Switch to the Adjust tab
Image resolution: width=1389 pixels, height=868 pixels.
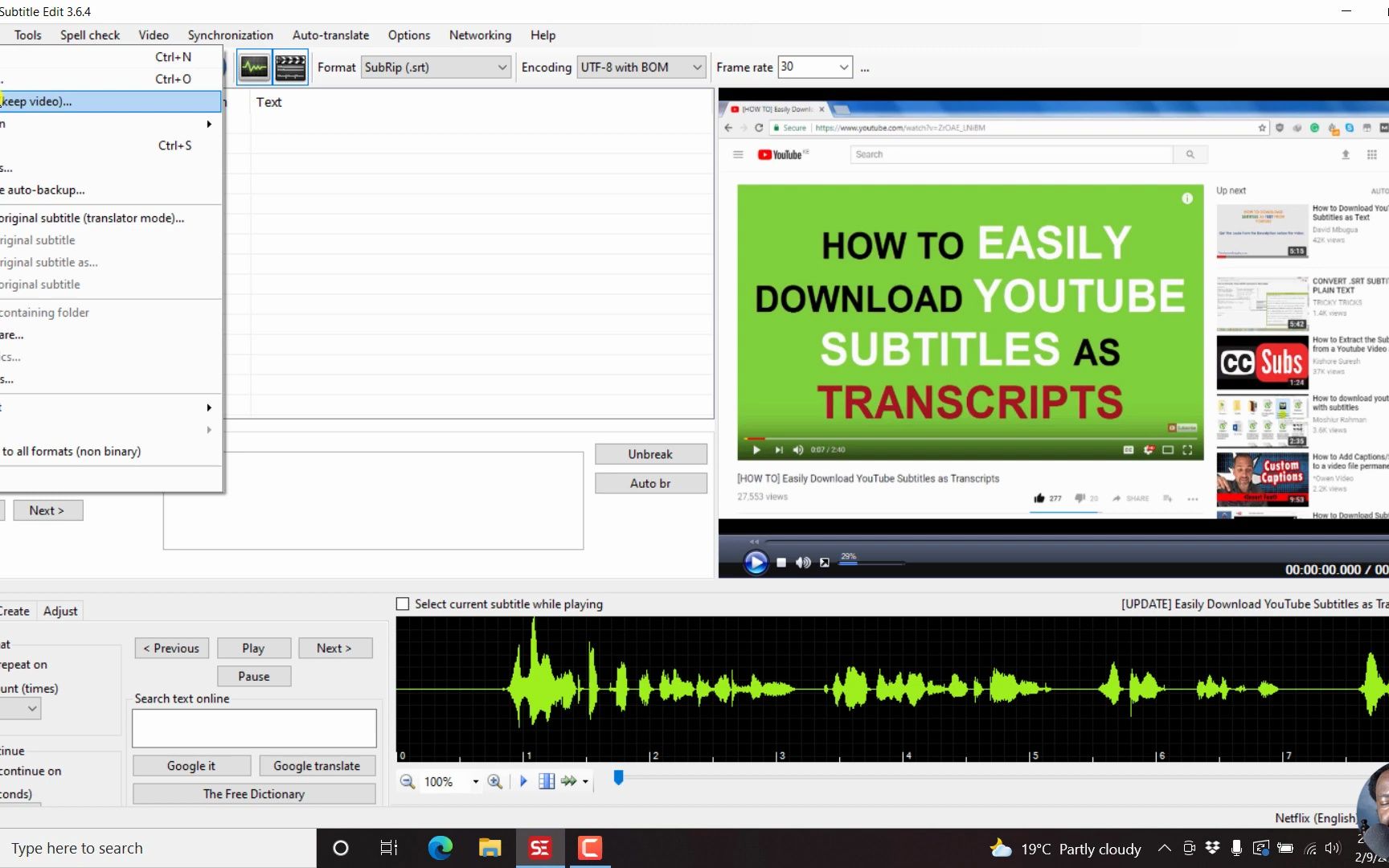pyautogui.click(x=60, y=611)
